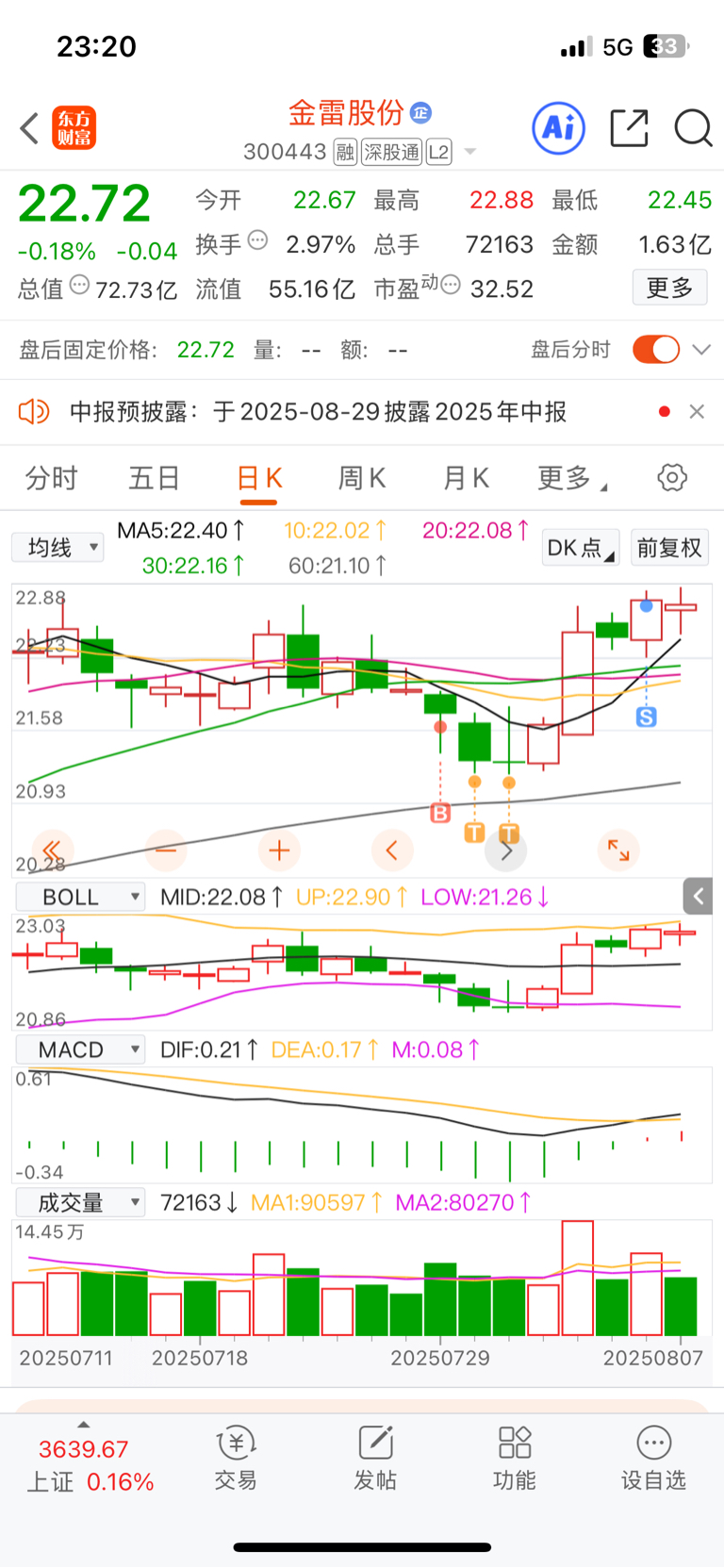Tap the 20250807 date label
Viewport: 724px width, 1568px height.
pyautogui.click(x=653, y=1358)
